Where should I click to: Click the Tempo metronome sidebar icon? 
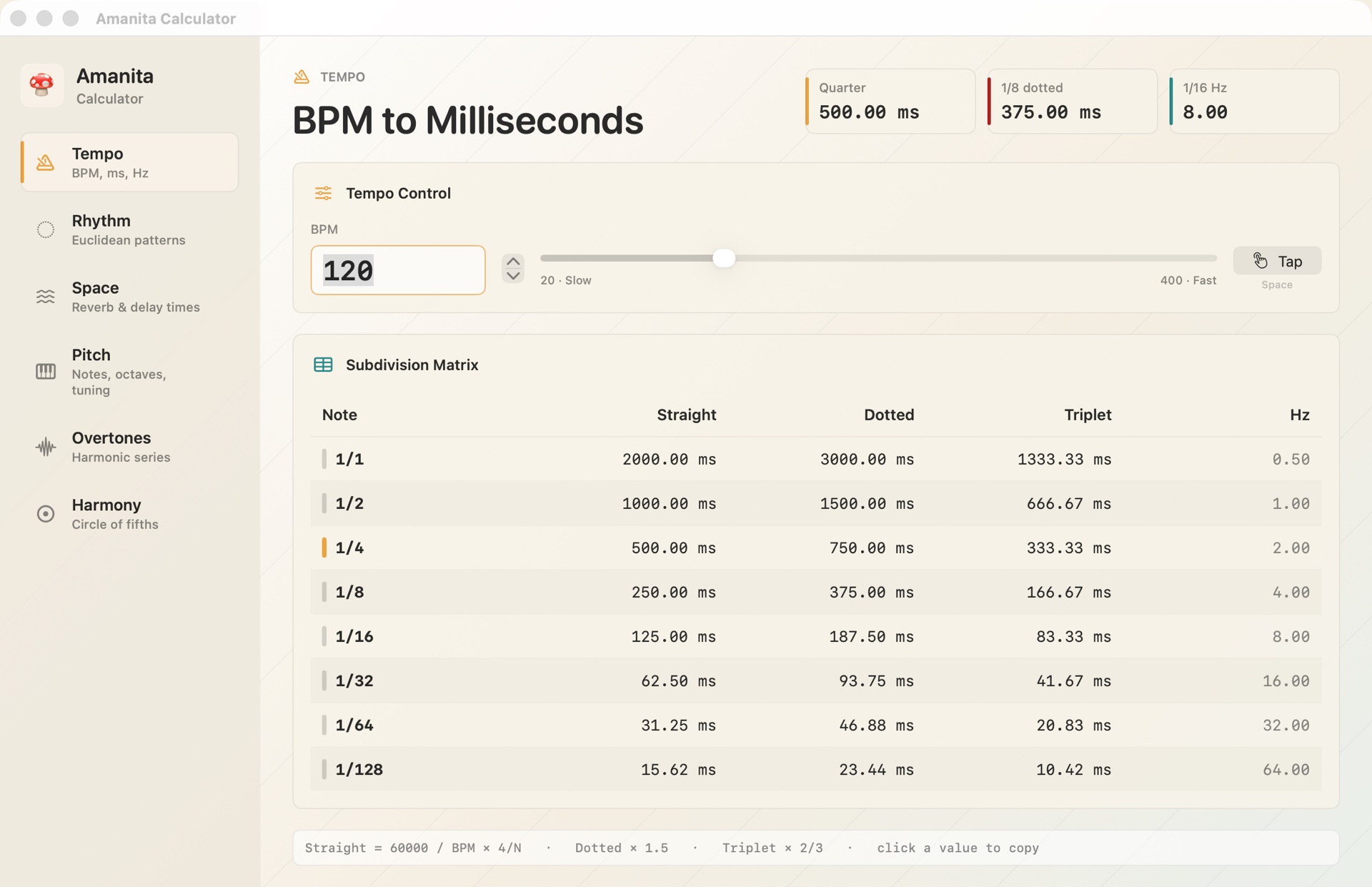[45, 162]
